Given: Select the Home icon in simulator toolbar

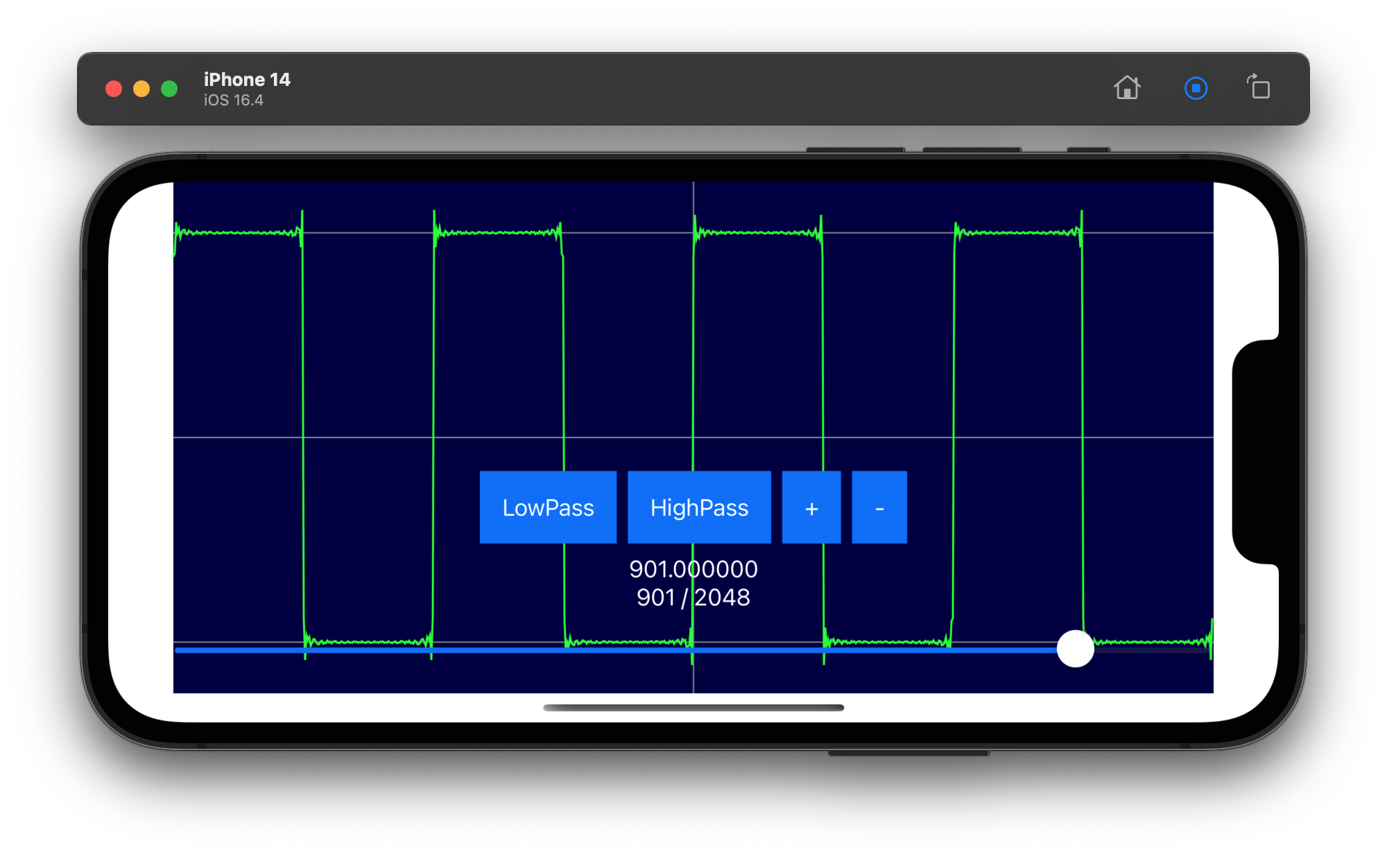Looking at the screenshot, I should [x=1128, y=88].
